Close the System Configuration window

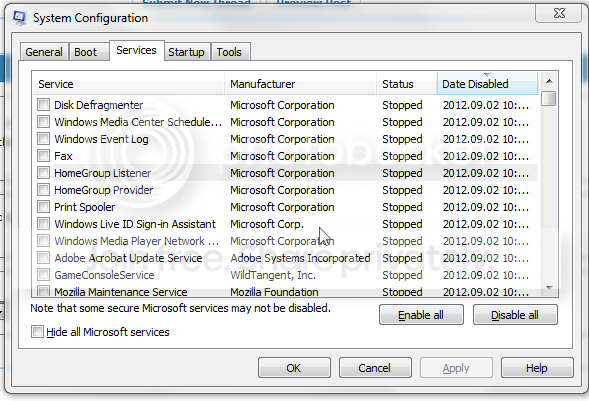[559, 13]
